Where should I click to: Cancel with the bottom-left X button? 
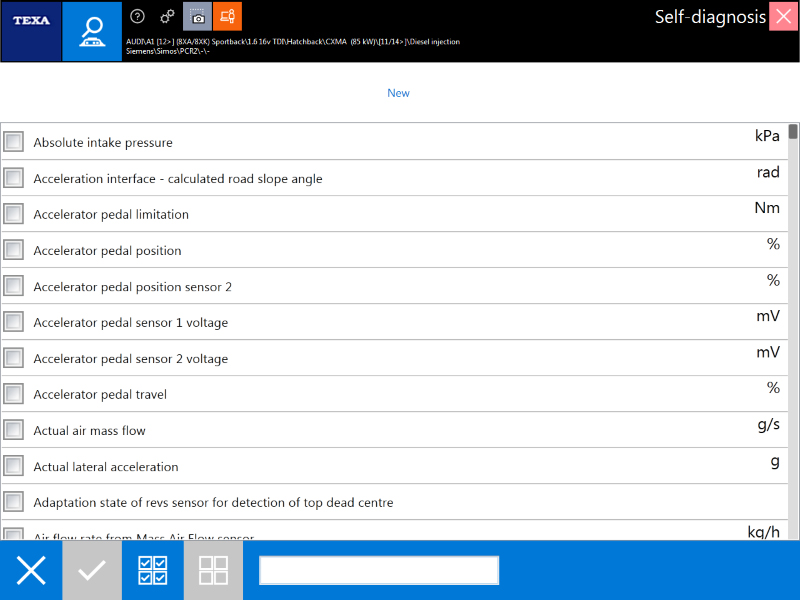31,570
